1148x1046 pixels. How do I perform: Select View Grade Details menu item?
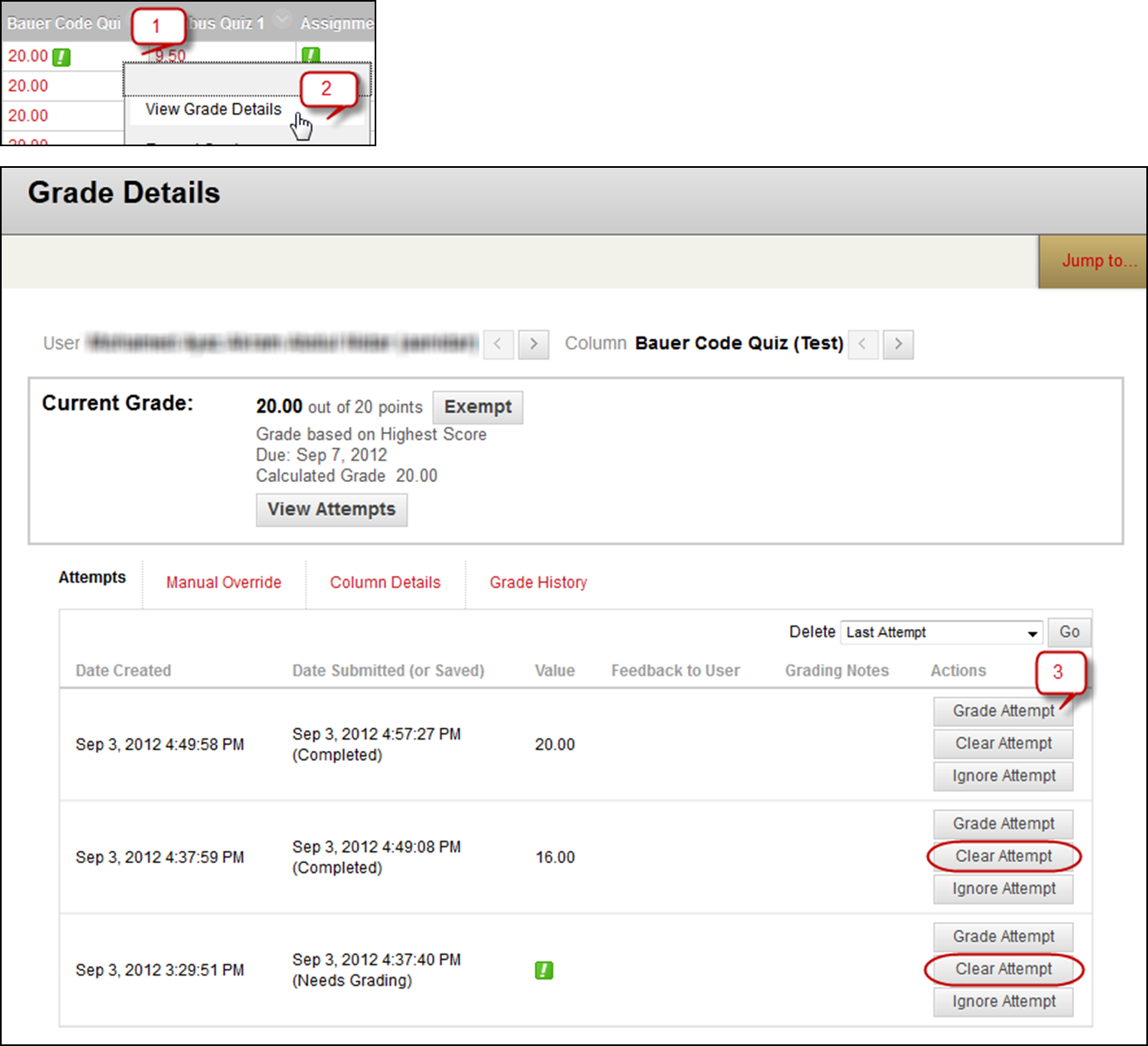click(x=213, y=110)
